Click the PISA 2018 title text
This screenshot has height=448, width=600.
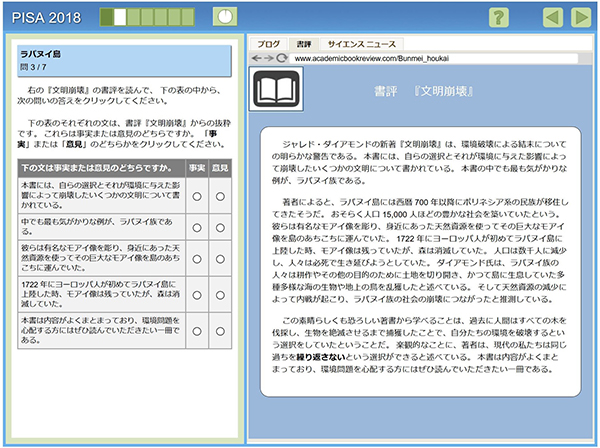(46, 18)
